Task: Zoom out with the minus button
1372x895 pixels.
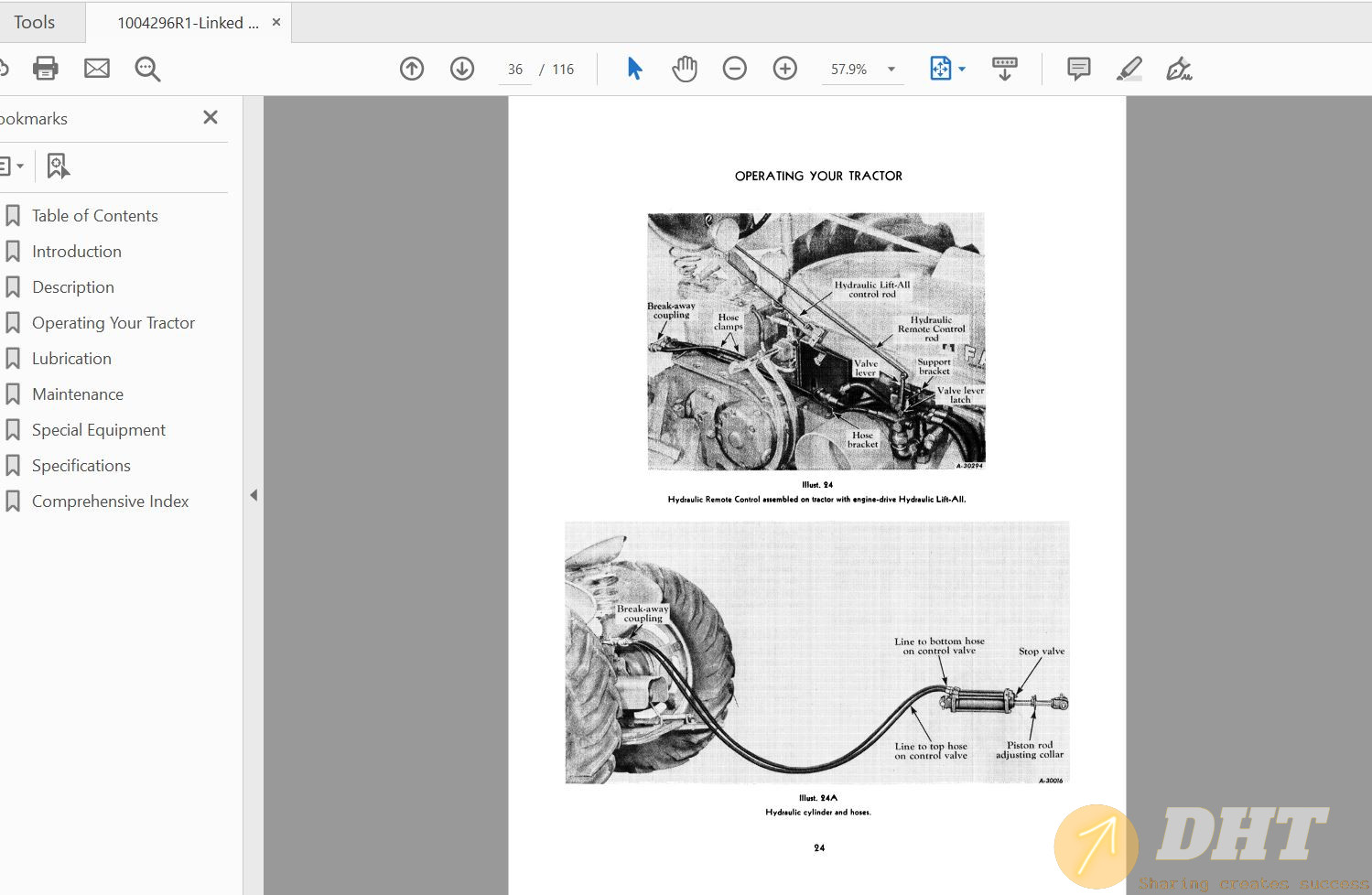Action: (735, 69)
